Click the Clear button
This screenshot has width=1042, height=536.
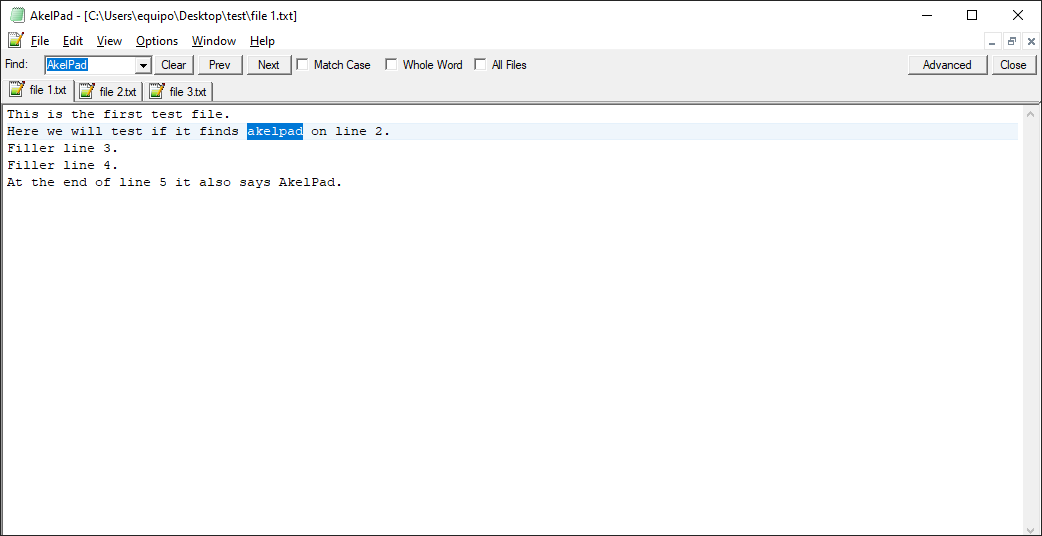click(x=173, y=65)
